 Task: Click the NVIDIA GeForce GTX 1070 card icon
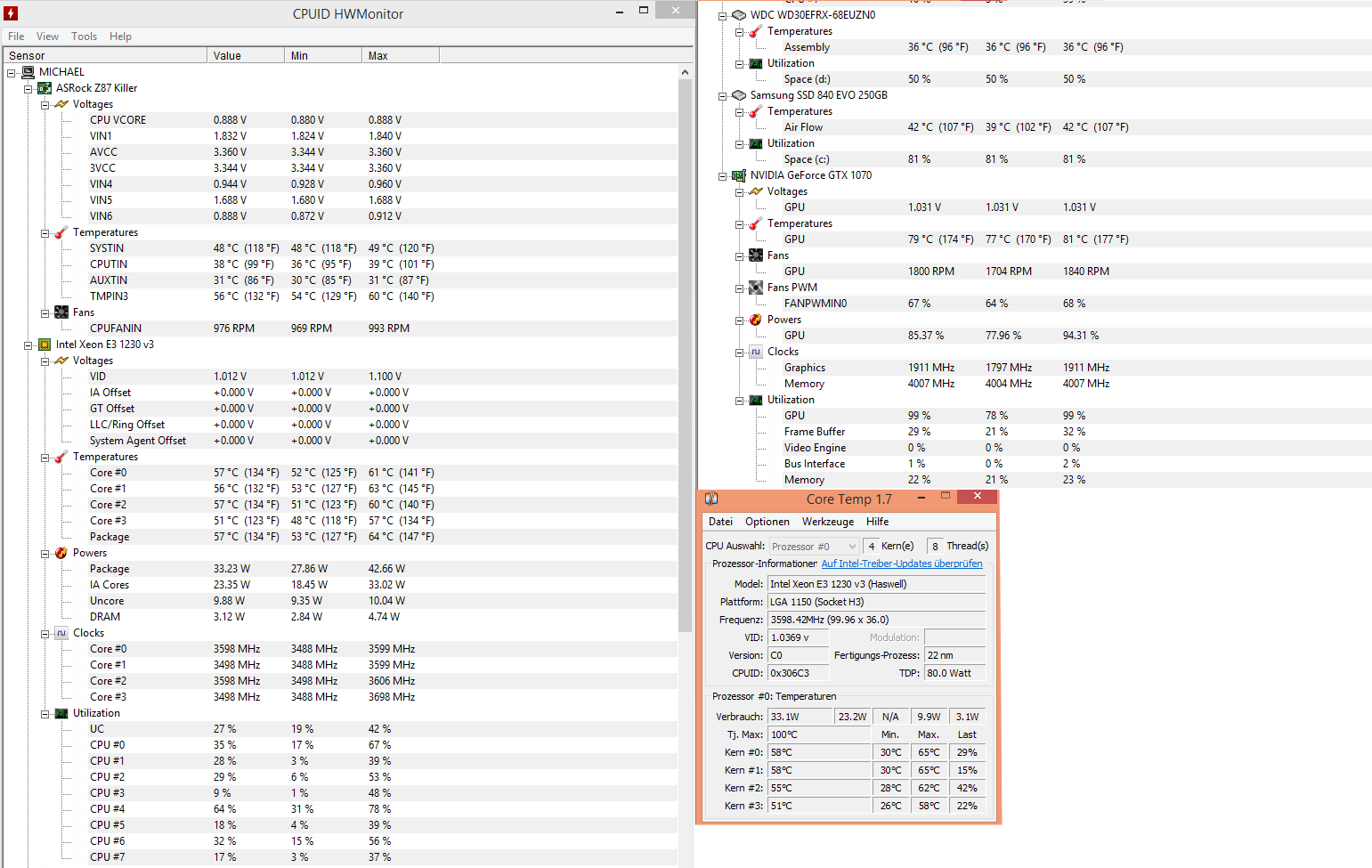pyautogui.click(x=739, y=175)
